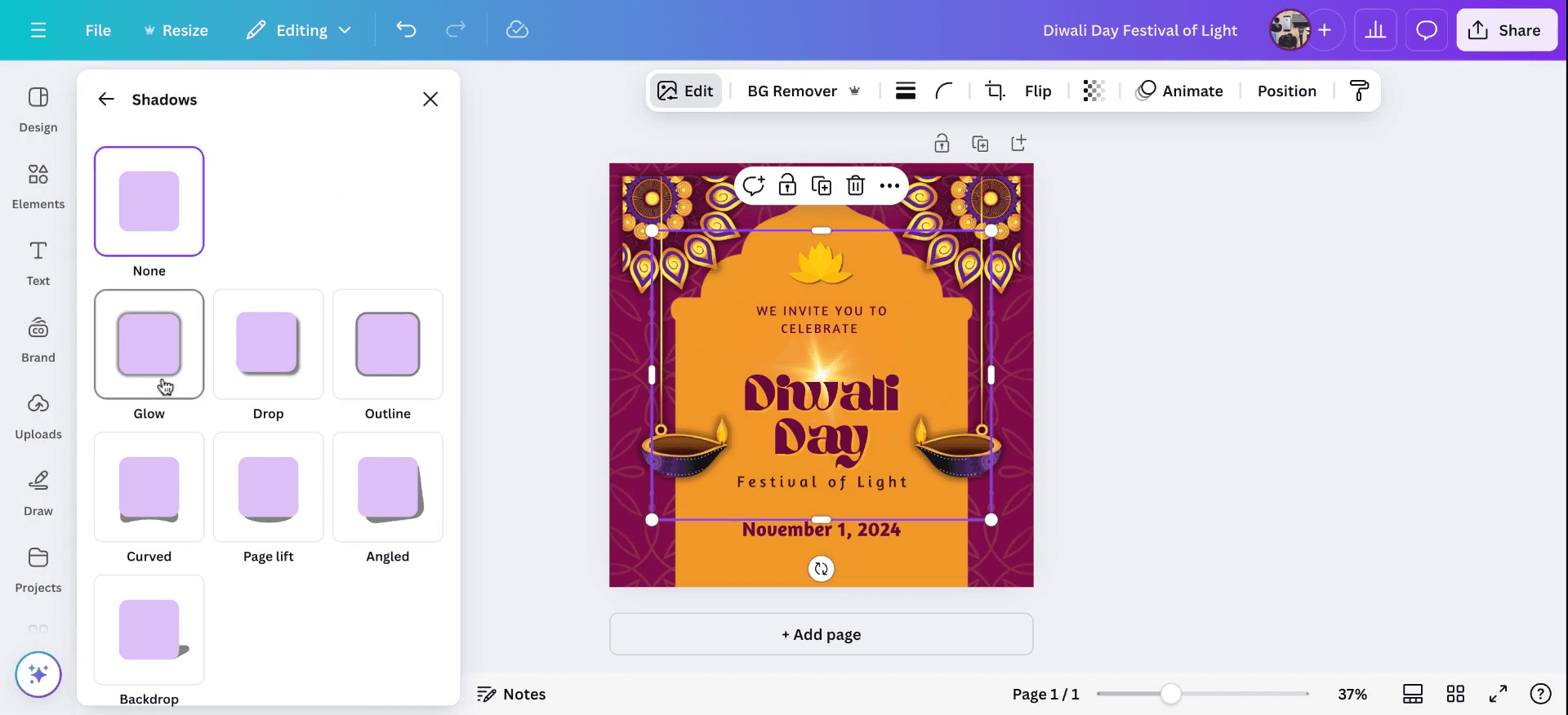Open more options ellipsis on element

click(x=889, y=186)
